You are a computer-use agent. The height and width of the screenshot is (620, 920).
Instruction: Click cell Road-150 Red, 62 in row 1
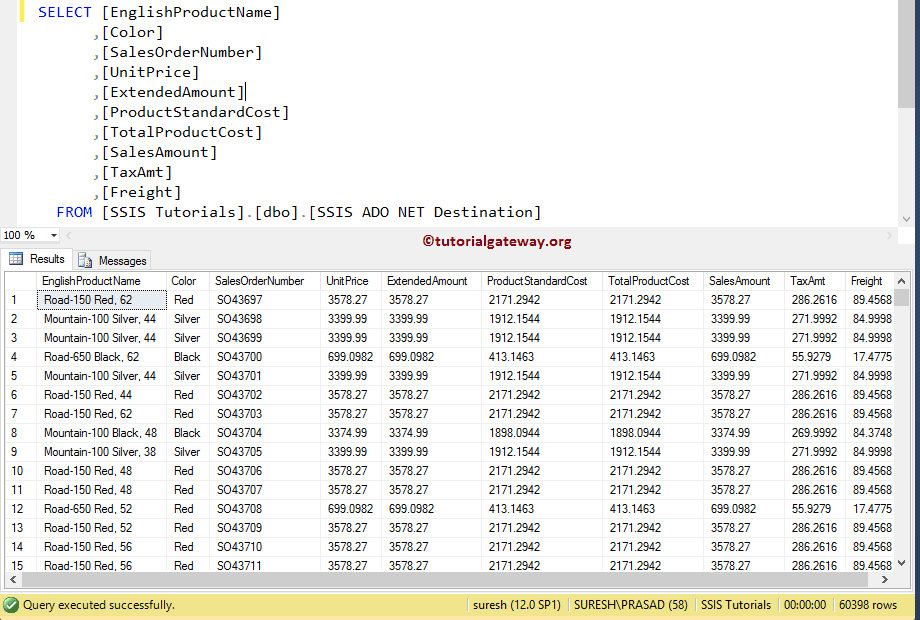click(102, 300)
